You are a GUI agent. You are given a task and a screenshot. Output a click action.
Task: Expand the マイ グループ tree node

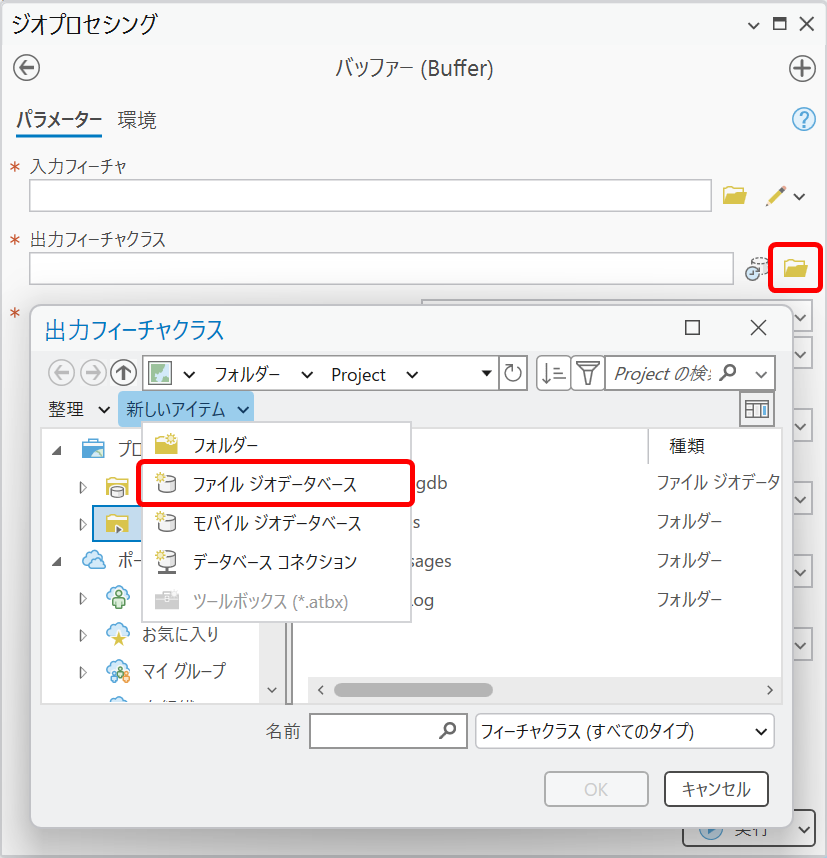84,672
